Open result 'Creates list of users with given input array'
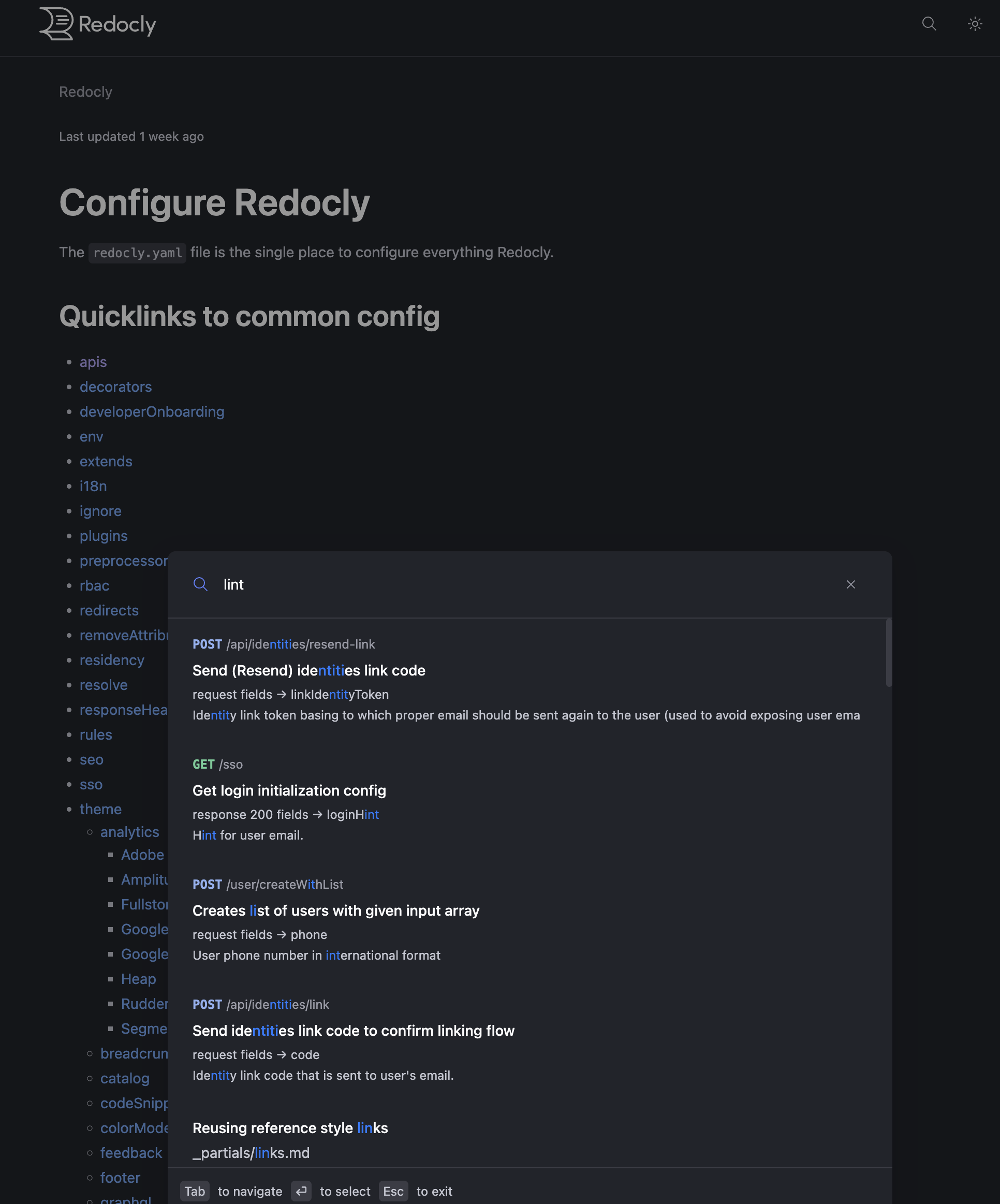This screenshot has height=1204, width=1000. point(336,911)
